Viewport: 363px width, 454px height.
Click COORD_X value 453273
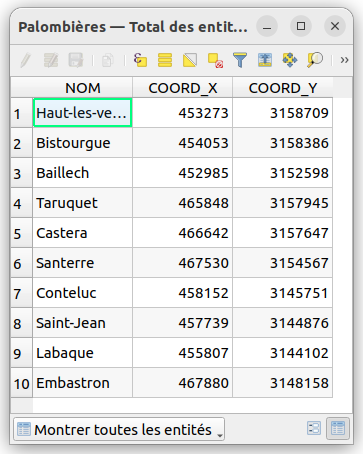[183, 113]
